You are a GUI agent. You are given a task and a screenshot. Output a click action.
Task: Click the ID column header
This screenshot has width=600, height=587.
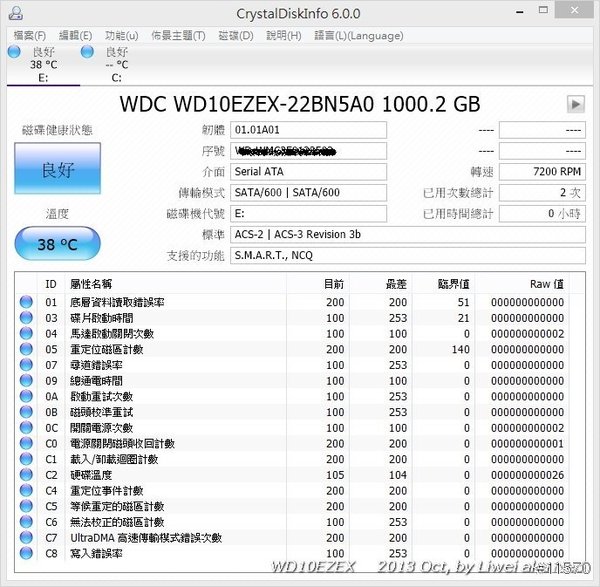pos(51,284)
